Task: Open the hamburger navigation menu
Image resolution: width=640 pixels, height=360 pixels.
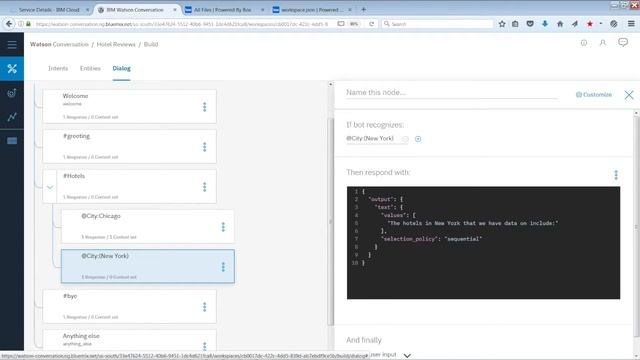Action: tap(12, 44)
